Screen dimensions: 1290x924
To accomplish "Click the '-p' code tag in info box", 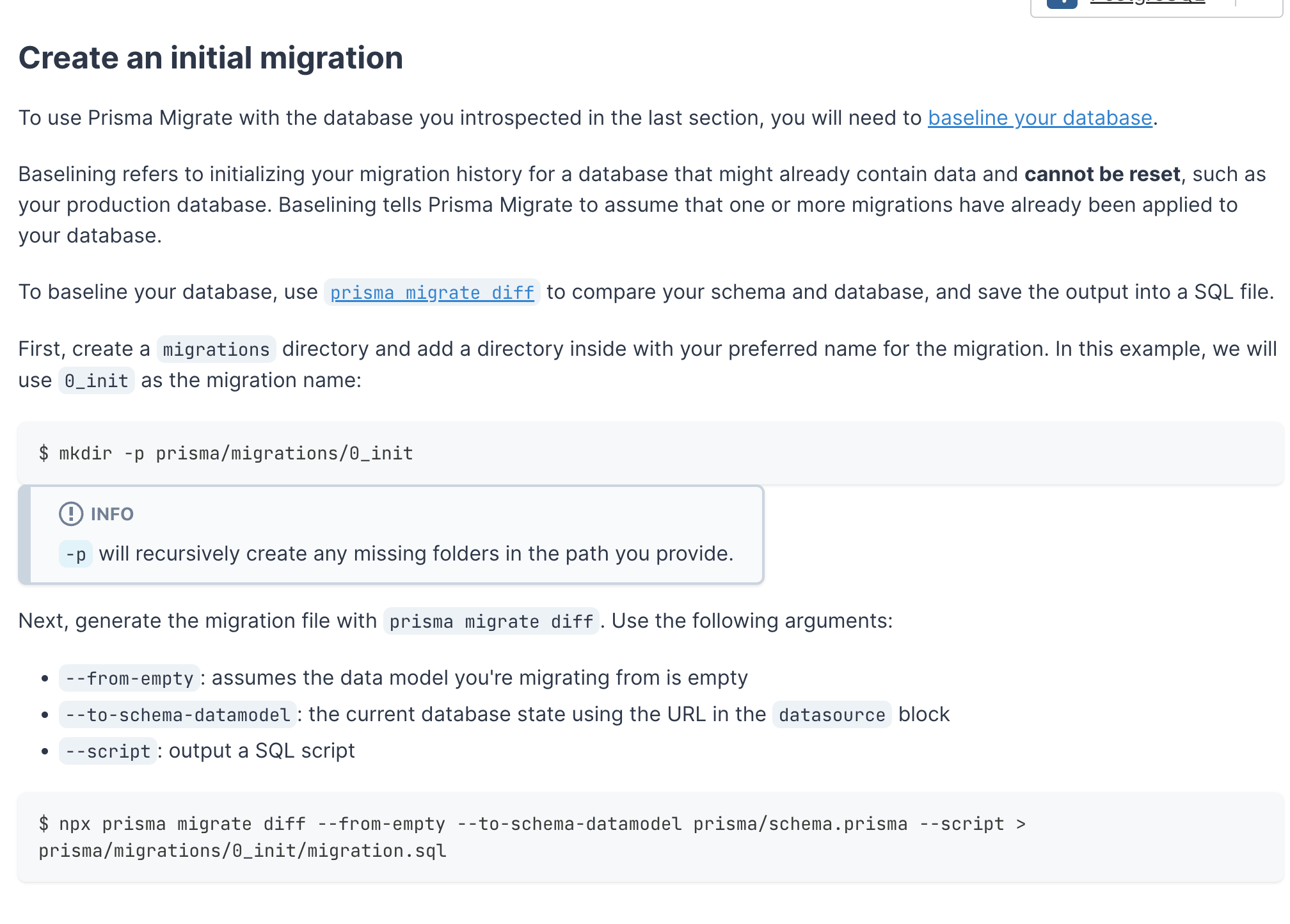I will 76,555.
